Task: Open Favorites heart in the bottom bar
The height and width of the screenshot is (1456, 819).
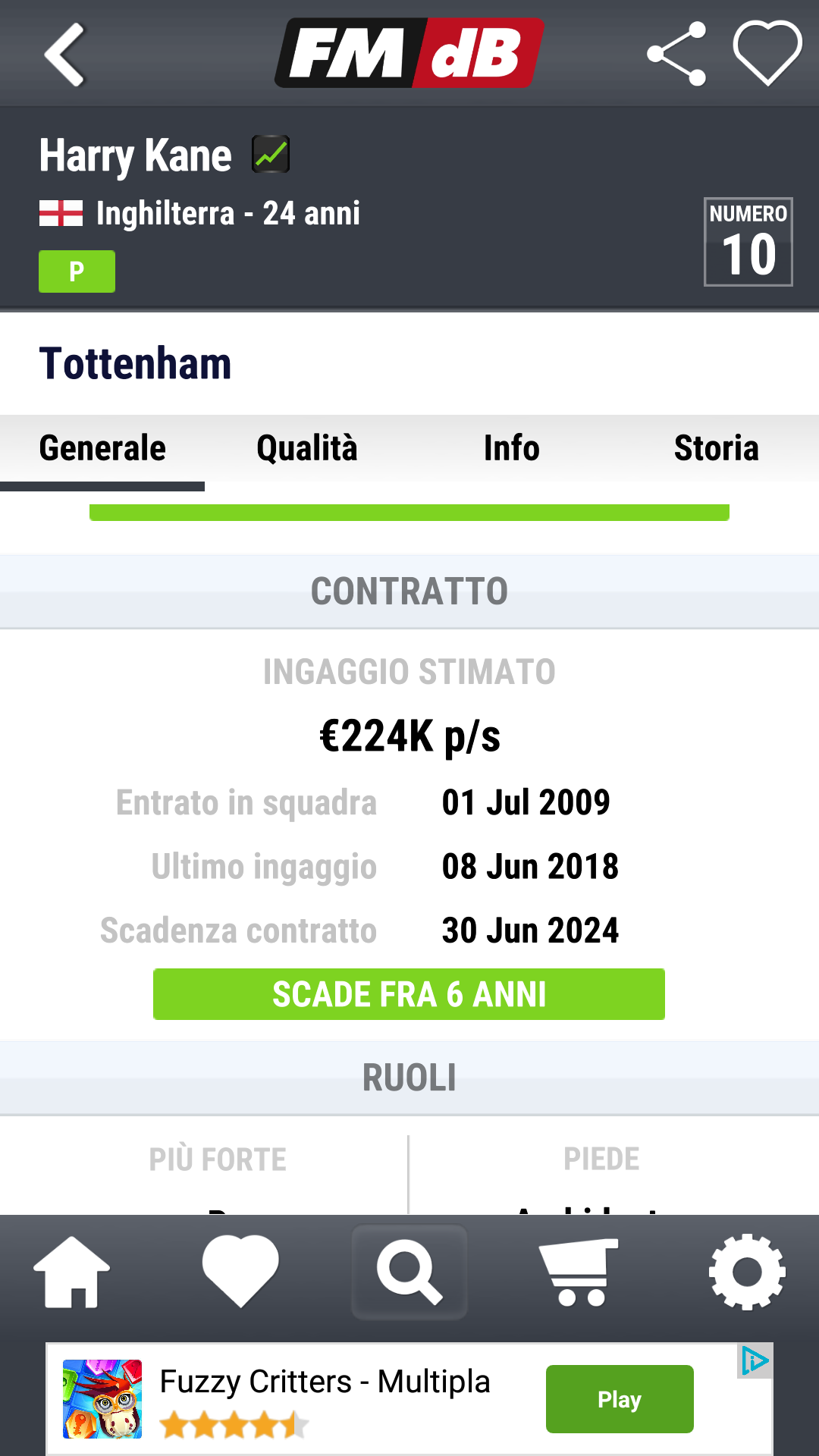Action: pyautogui.click(x=240, y=1271)
